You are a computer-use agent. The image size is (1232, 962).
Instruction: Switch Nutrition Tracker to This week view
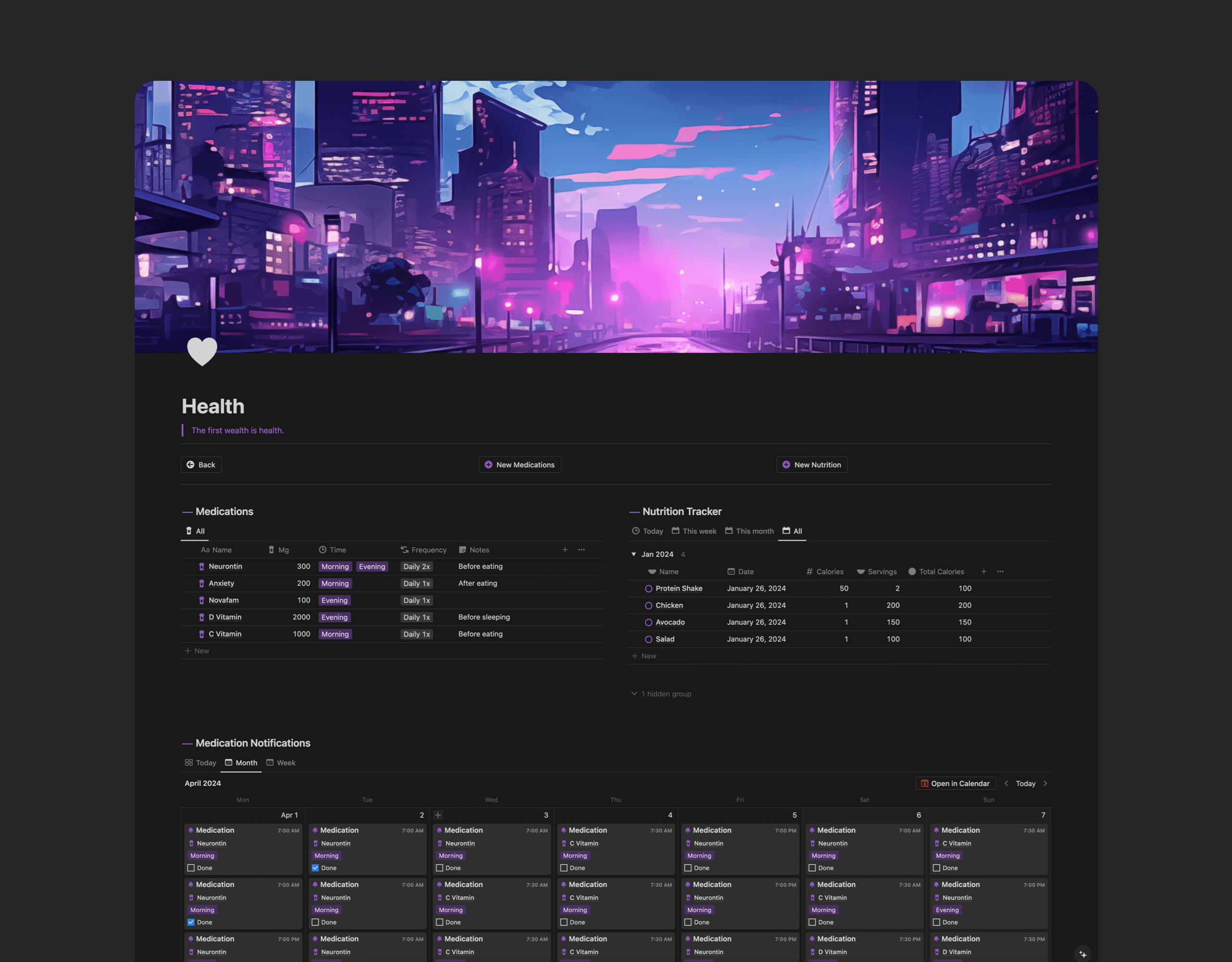tap(694, 531)
